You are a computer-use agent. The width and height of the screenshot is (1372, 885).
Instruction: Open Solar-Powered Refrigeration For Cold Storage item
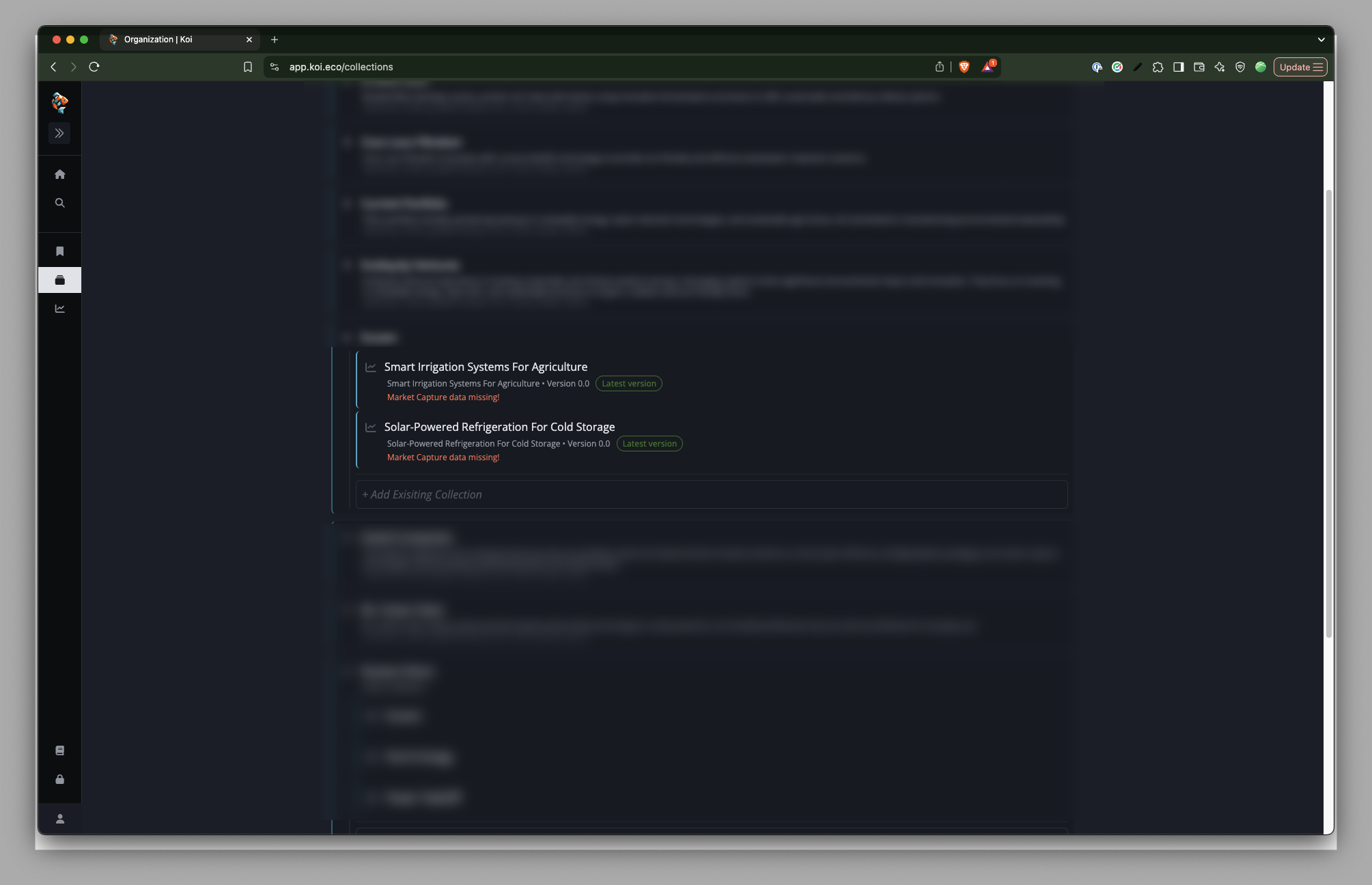499,427
